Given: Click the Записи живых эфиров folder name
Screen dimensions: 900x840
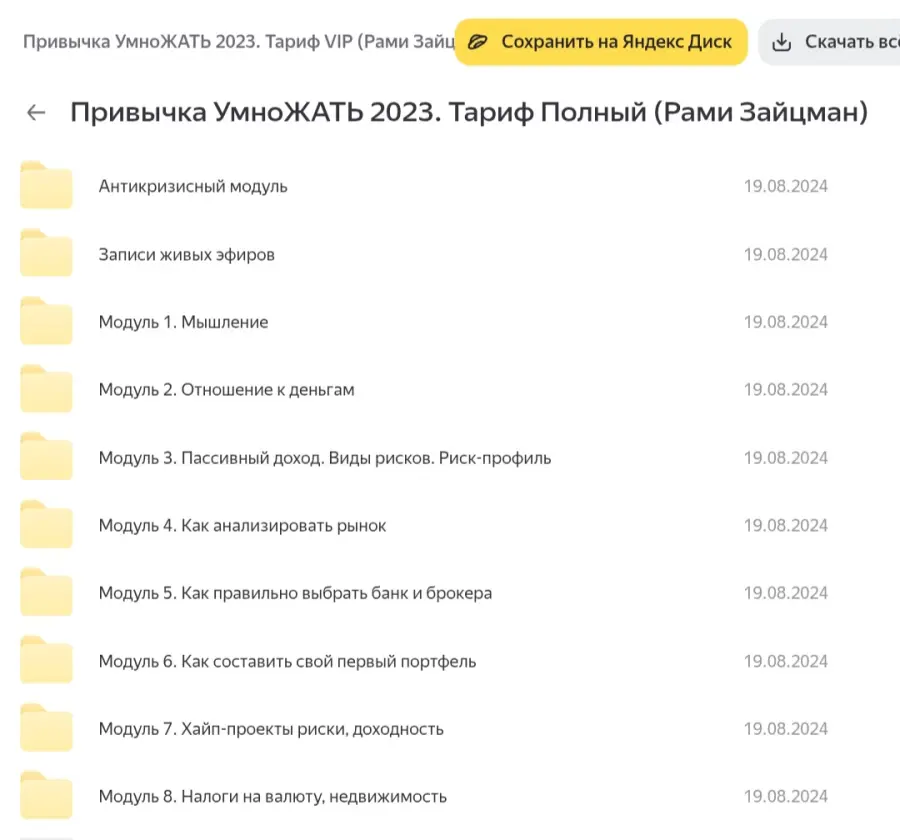Looking at the screenshot, I should point(186,254).
